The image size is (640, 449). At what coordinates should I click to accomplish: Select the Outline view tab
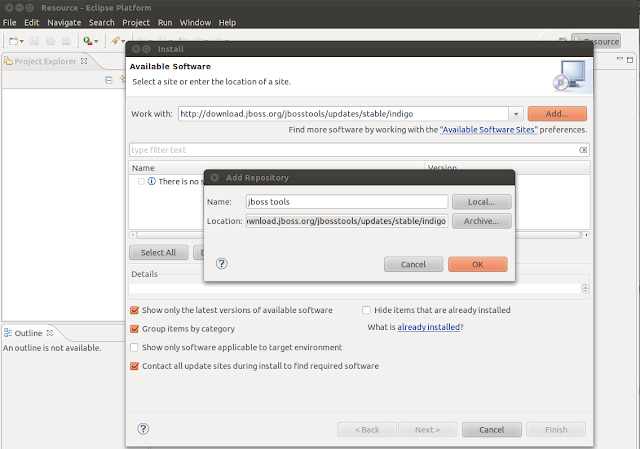[28, 333]
